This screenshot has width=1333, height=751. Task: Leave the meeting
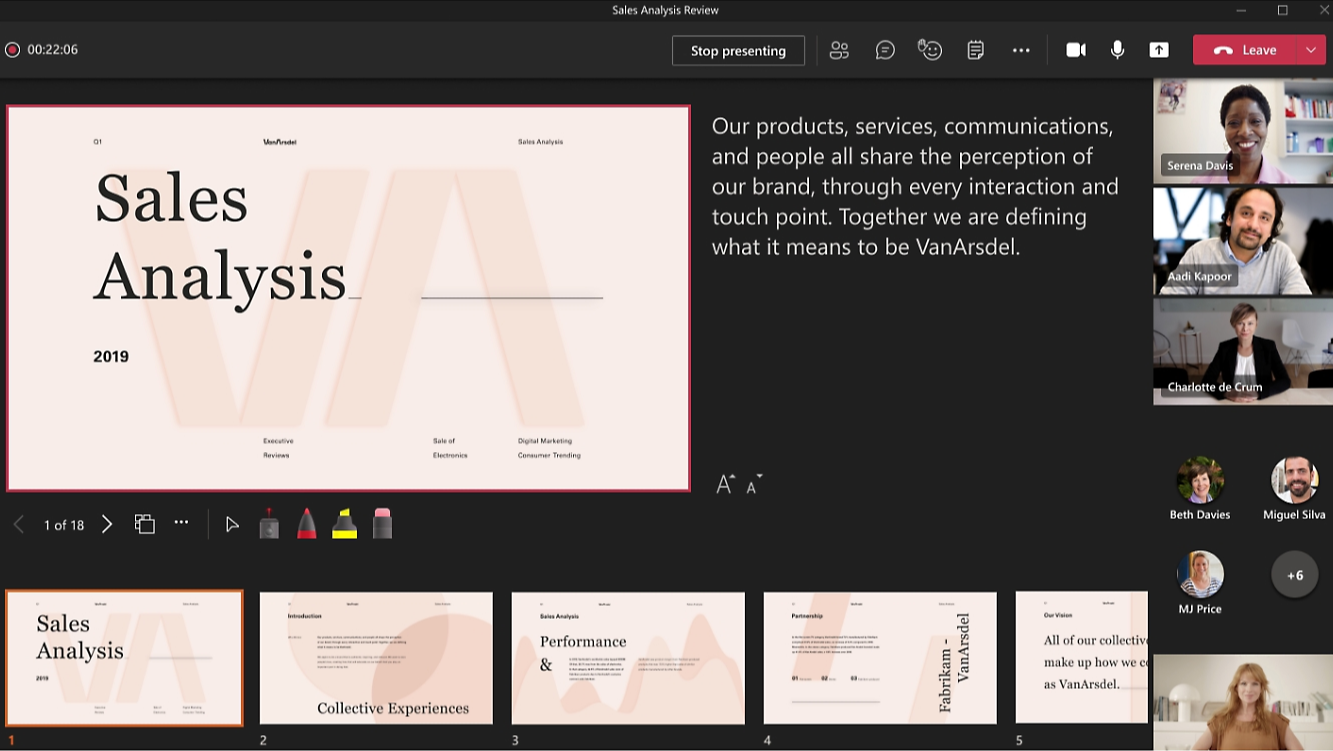(1245, 50)
